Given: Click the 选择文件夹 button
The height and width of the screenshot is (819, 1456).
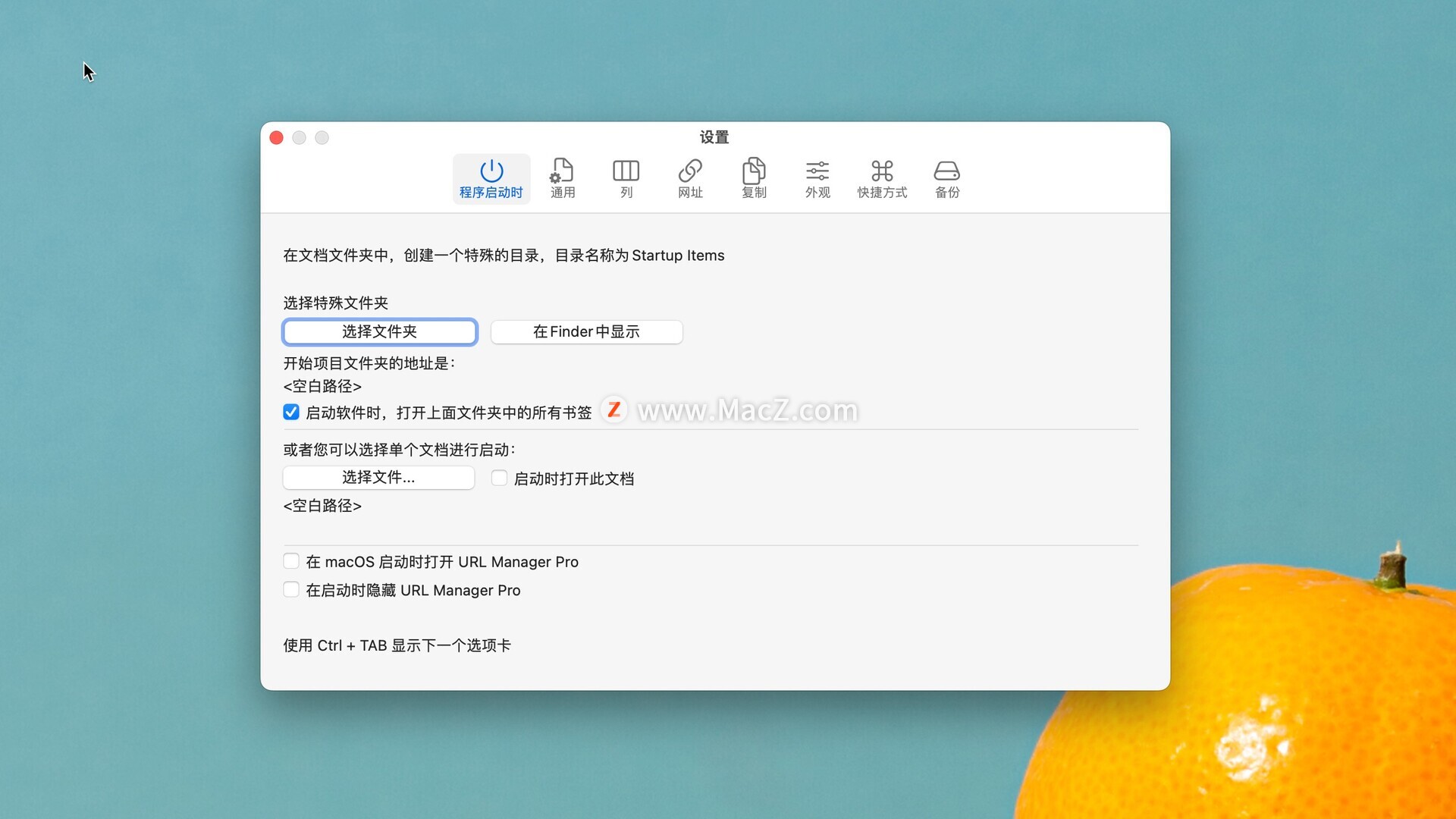Looking at the screenshot, I should [379, 331].
